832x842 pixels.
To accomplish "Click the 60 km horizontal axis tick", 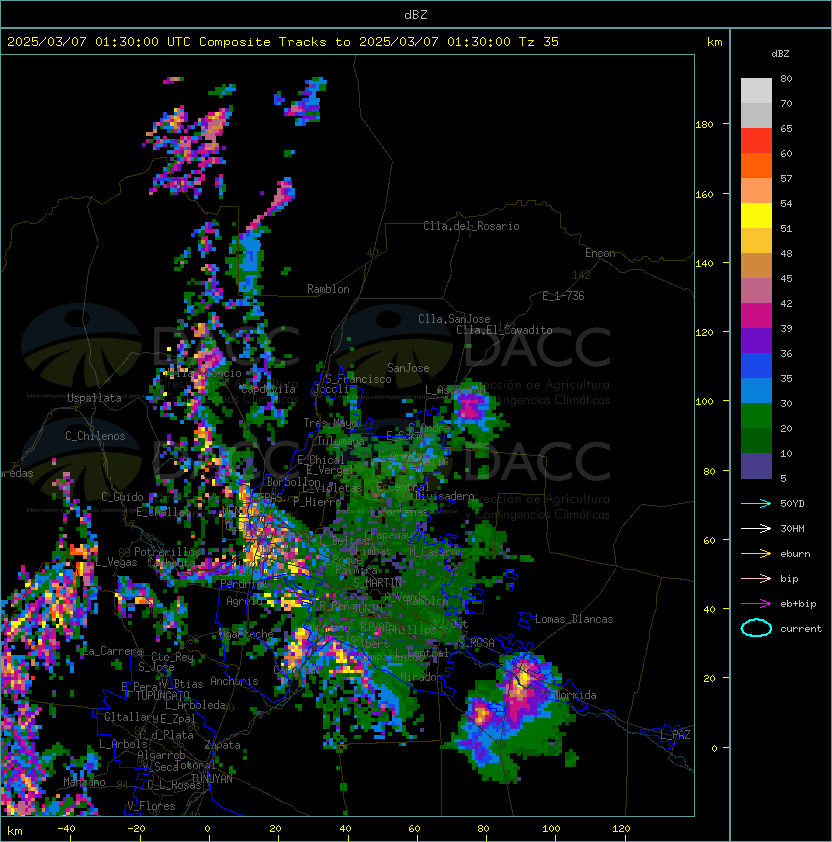I will (x=414, y=829).
